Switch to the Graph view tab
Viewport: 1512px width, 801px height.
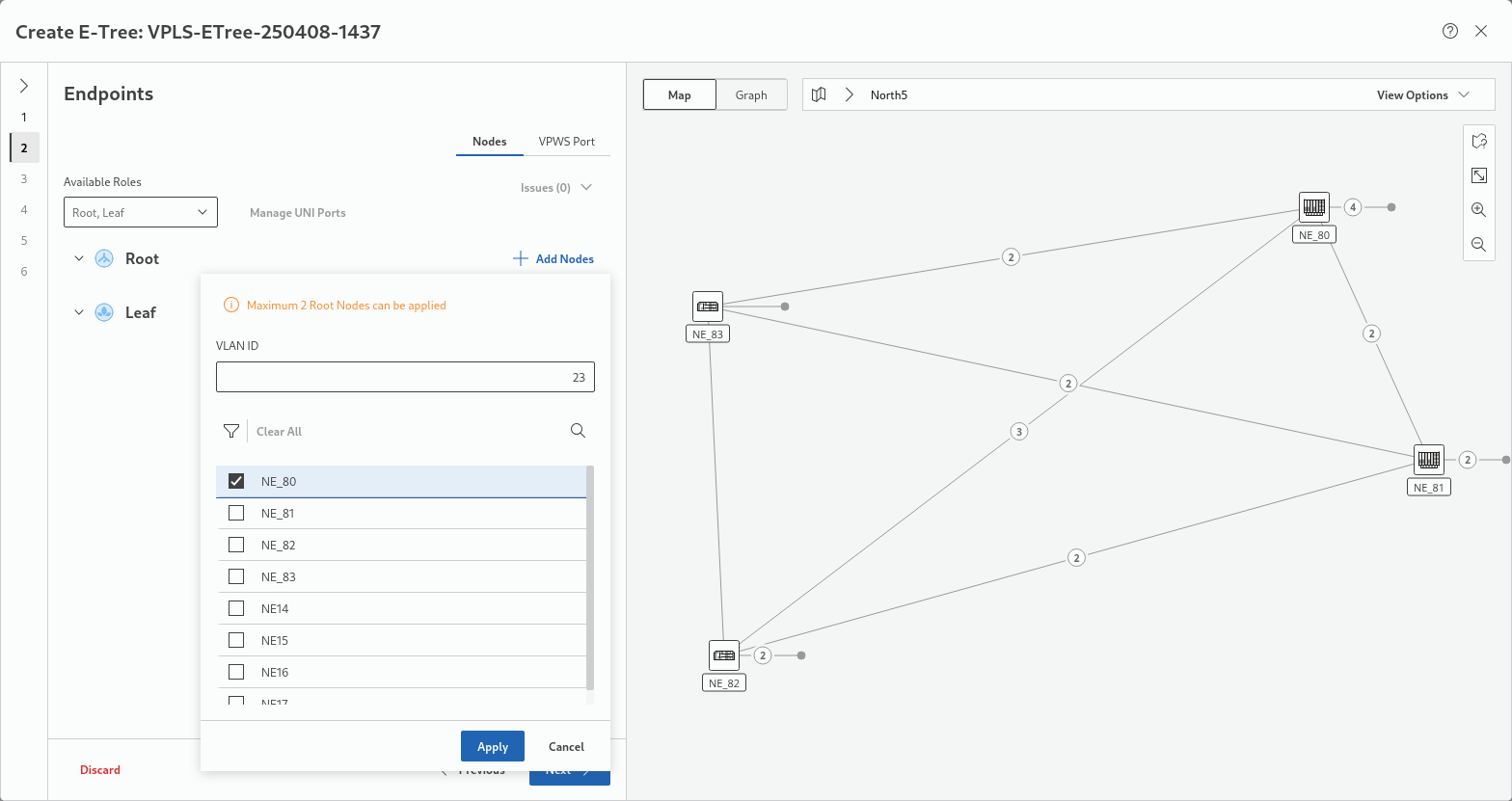[751, 94]
